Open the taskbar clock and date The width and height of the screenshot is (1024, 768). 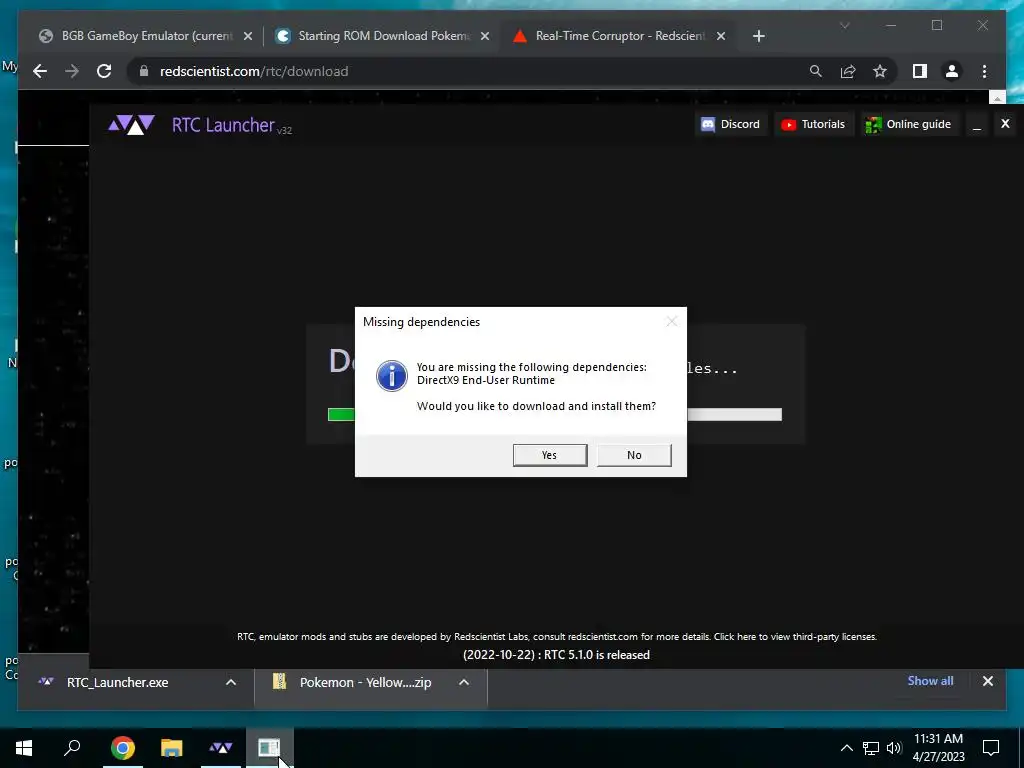point(938,748)
